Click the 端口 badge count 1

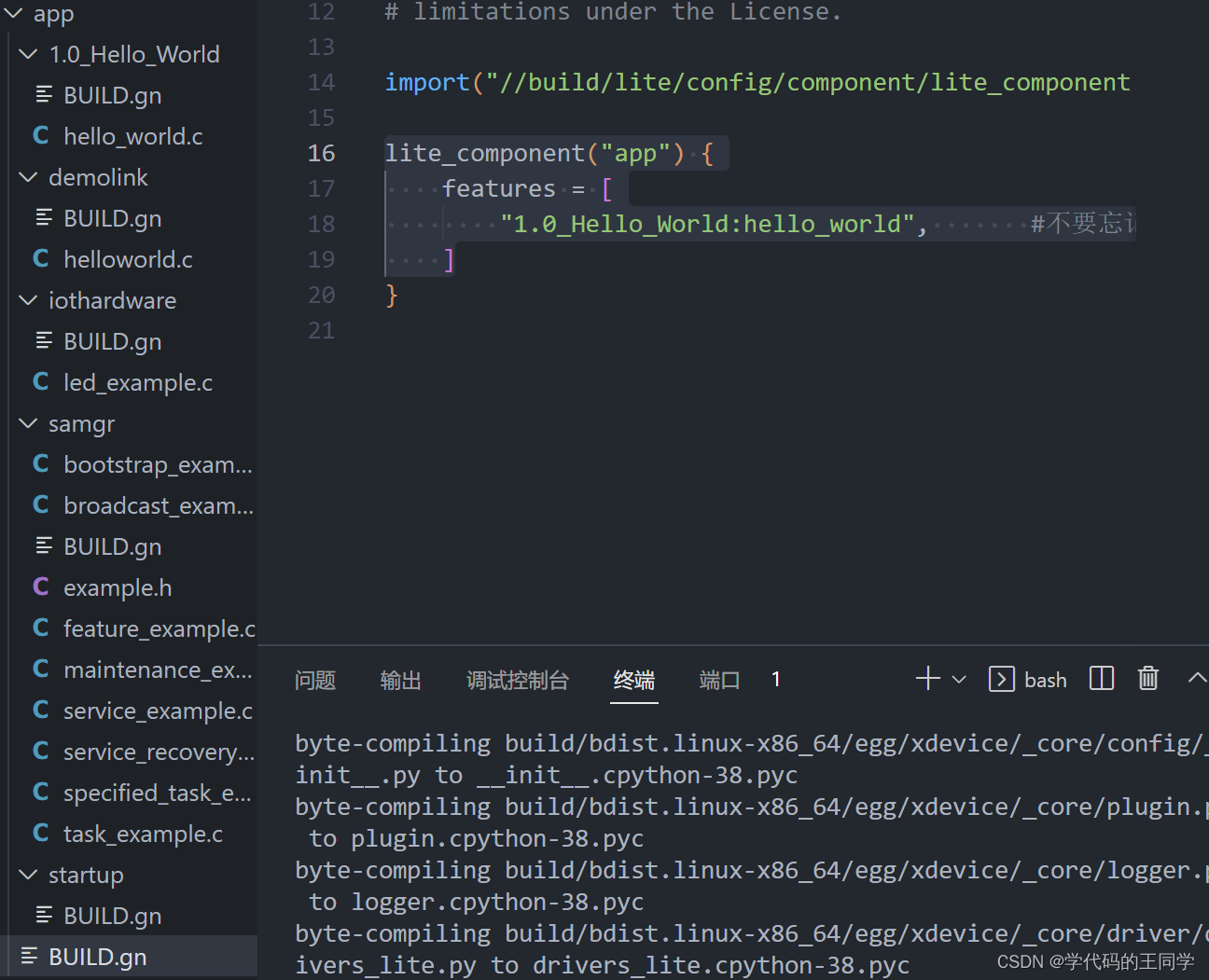775,679
